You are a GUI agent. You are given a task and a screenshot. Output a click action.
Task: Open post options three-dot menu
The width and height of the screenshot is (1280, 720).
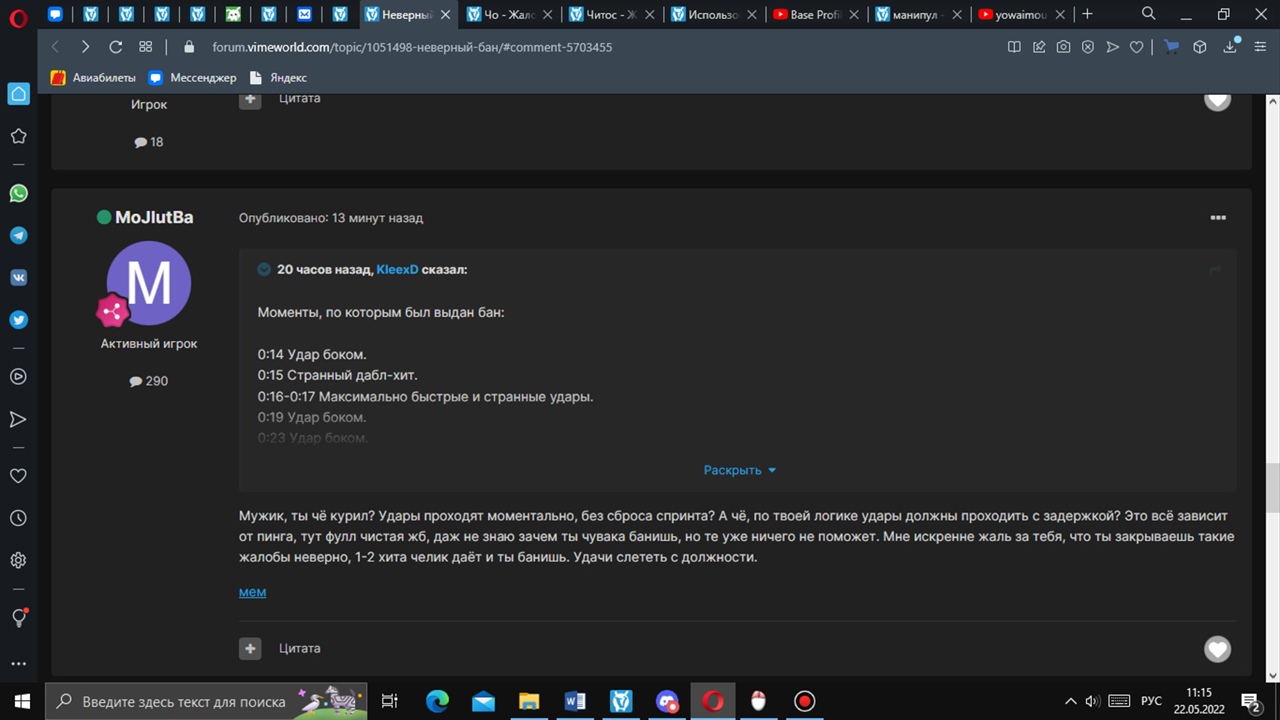coord(1217,217)
